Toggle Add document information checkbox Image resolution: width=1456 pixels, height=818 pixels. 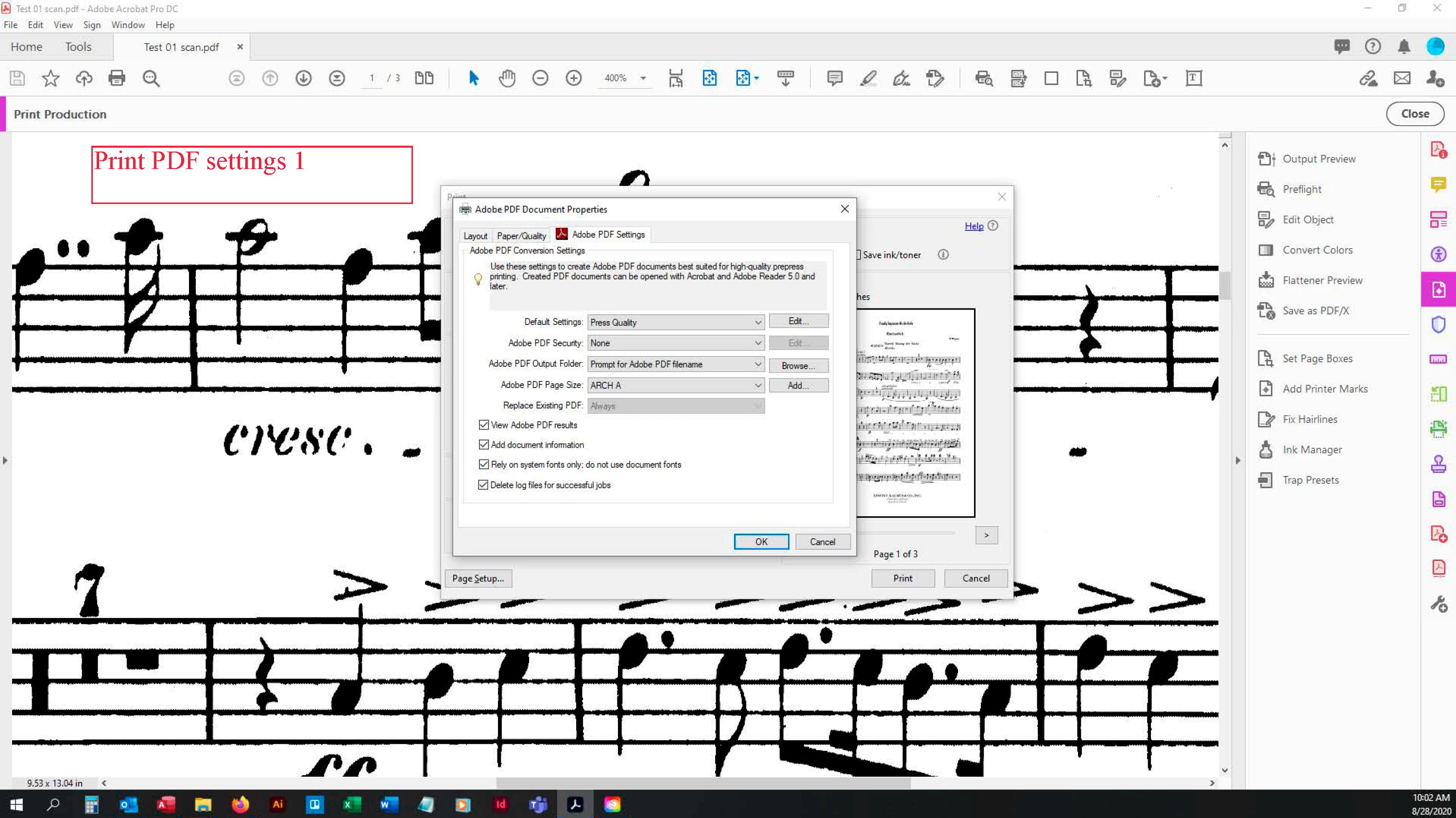click(484, 445)
